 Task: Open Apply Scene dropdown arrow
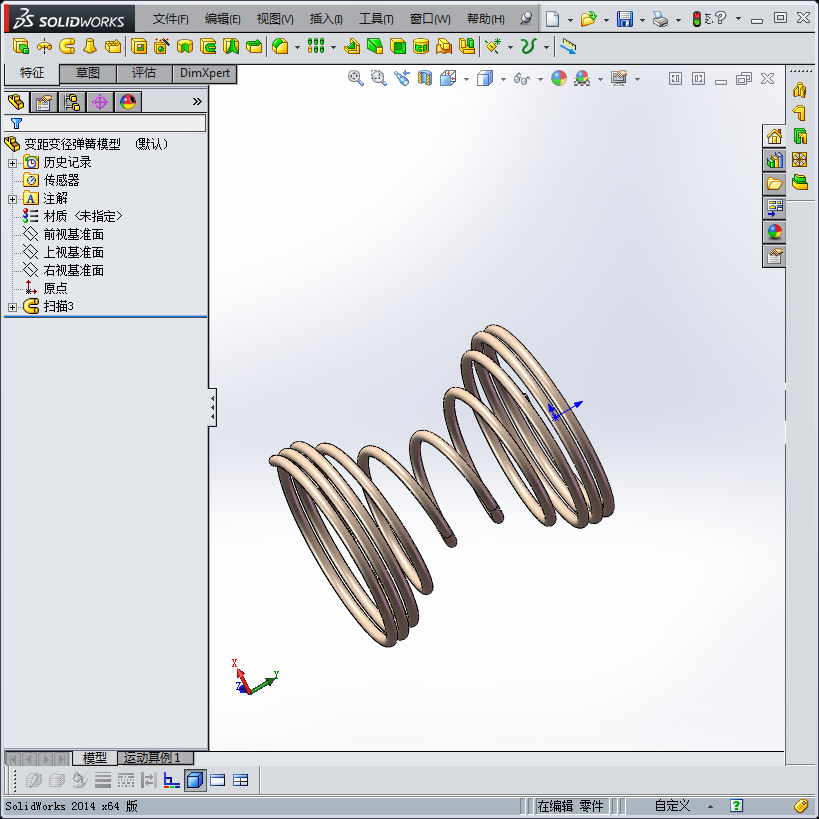pyautogui.click(x=600, y=79)
